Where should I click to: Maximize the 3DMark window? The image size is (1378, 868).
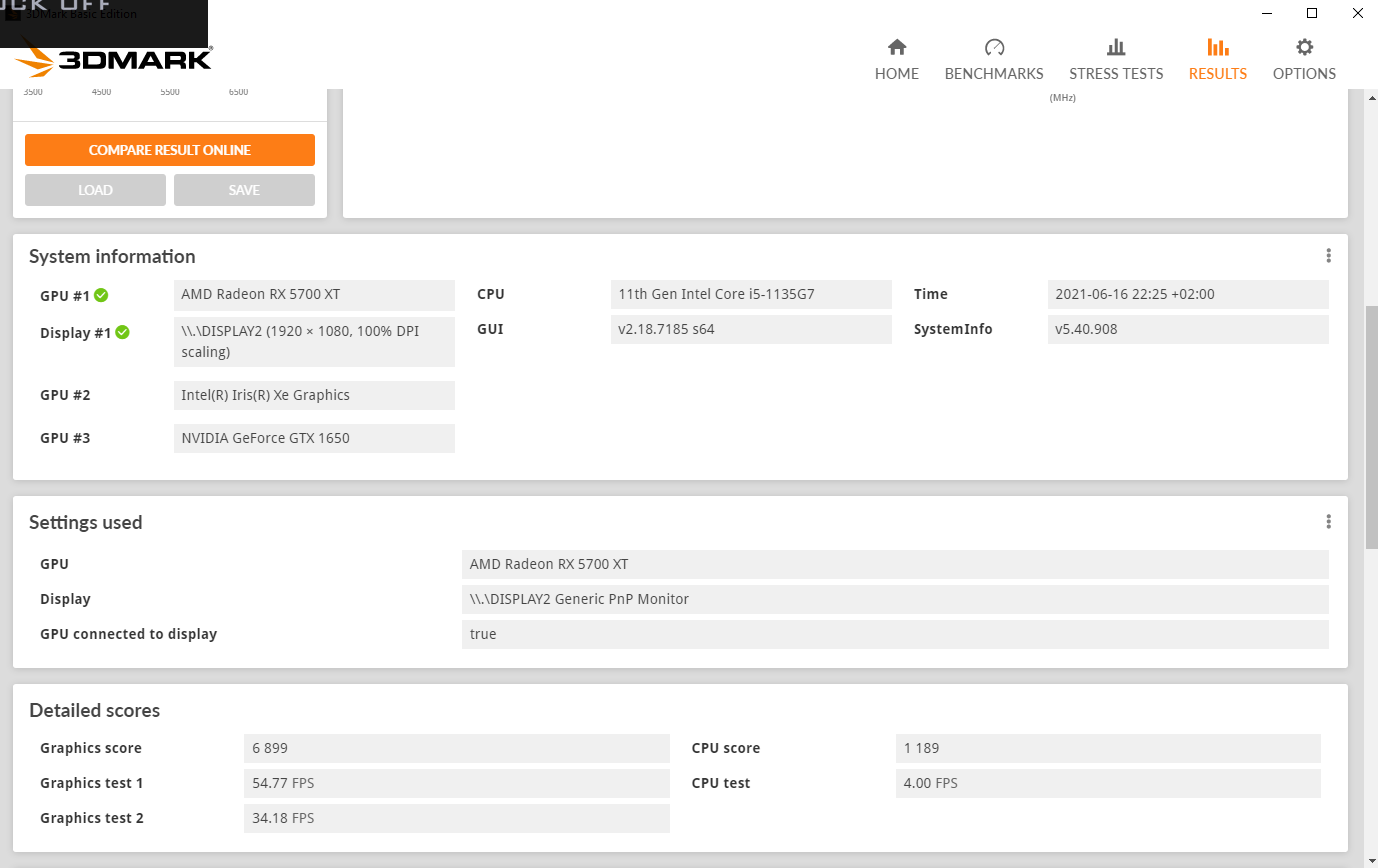coord(1312,13)
